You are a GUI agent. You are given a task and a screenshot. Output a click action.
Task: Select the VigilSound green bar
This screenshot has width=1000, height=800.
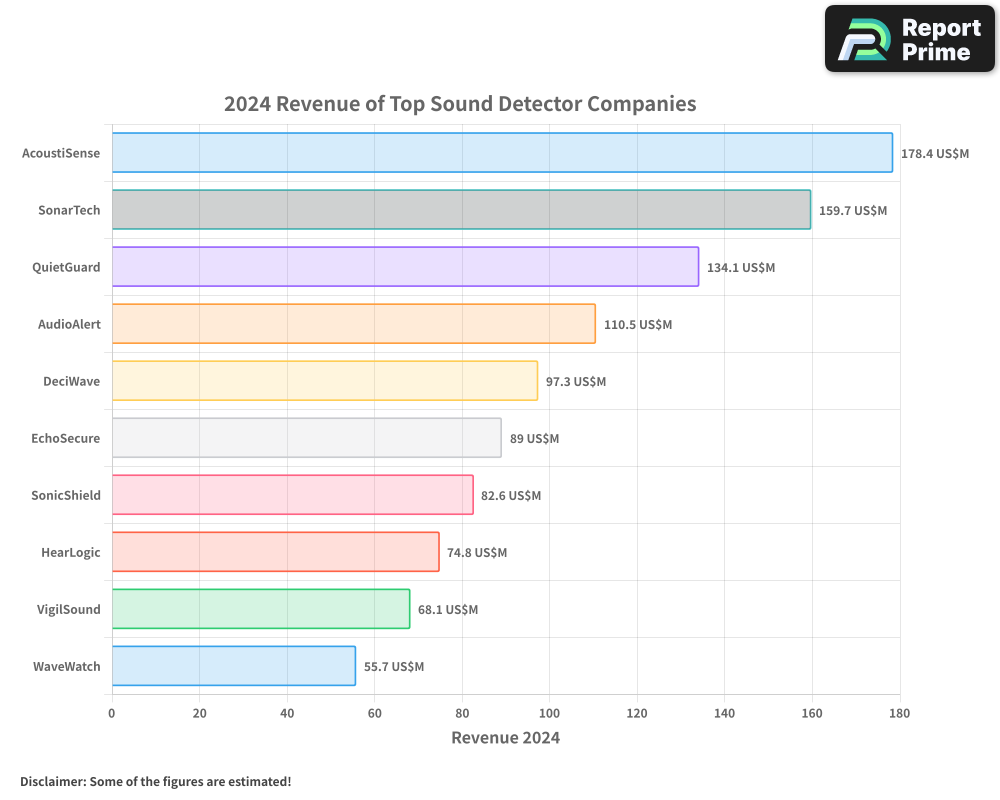coord(260,609)
